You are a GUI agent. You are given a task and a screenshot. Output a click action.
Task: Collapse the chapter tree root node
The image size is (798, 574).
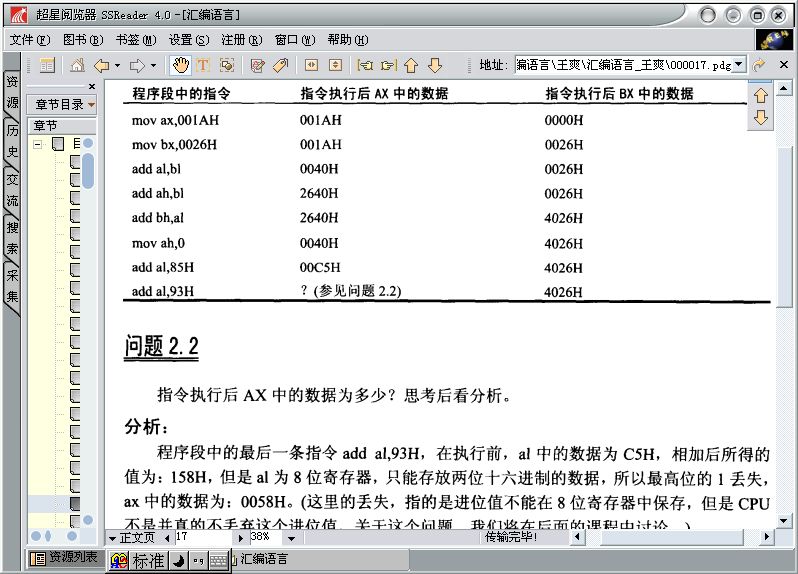click(x=37, y=145)
